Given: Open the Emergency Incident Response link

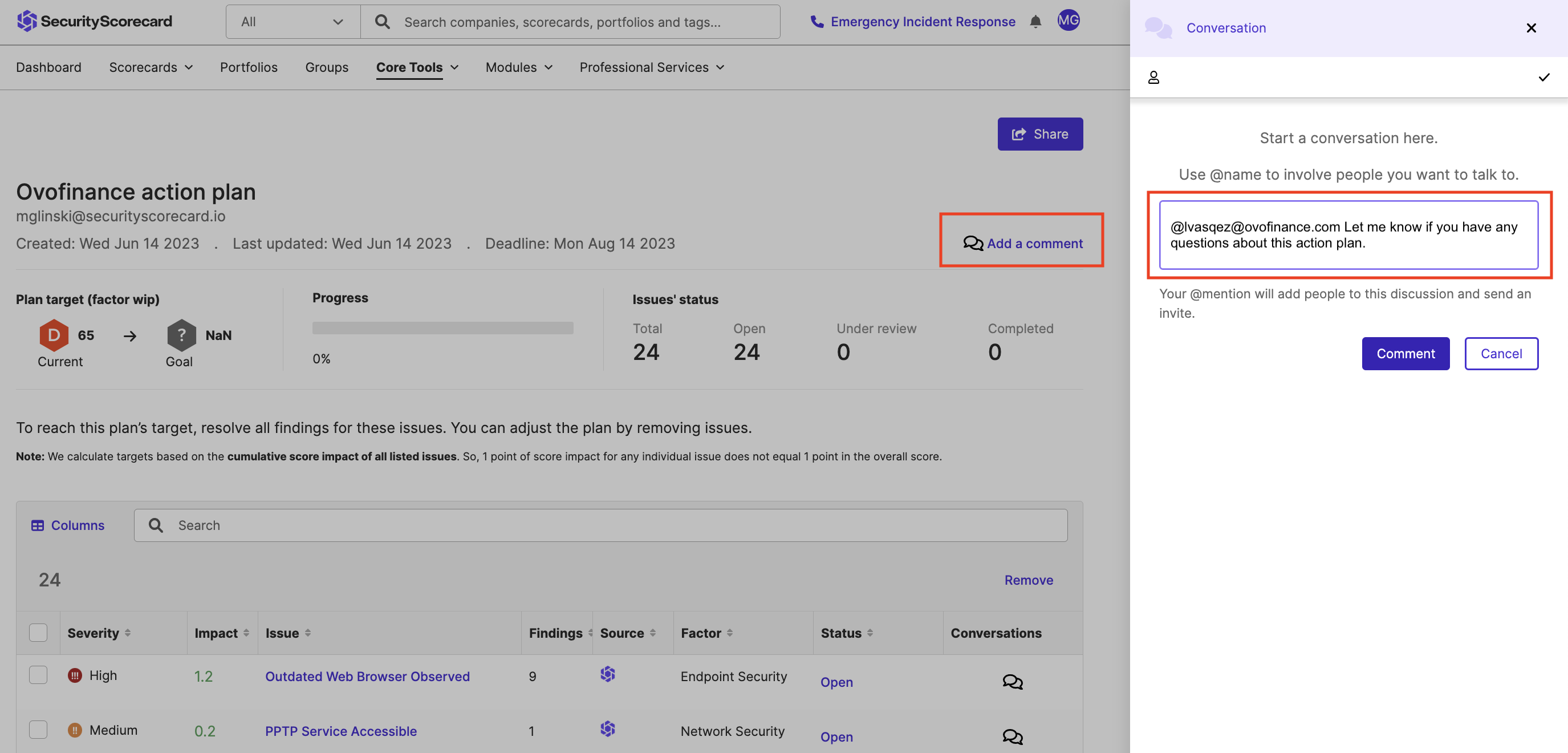Looking at the screenshot, I should (922, 22).
